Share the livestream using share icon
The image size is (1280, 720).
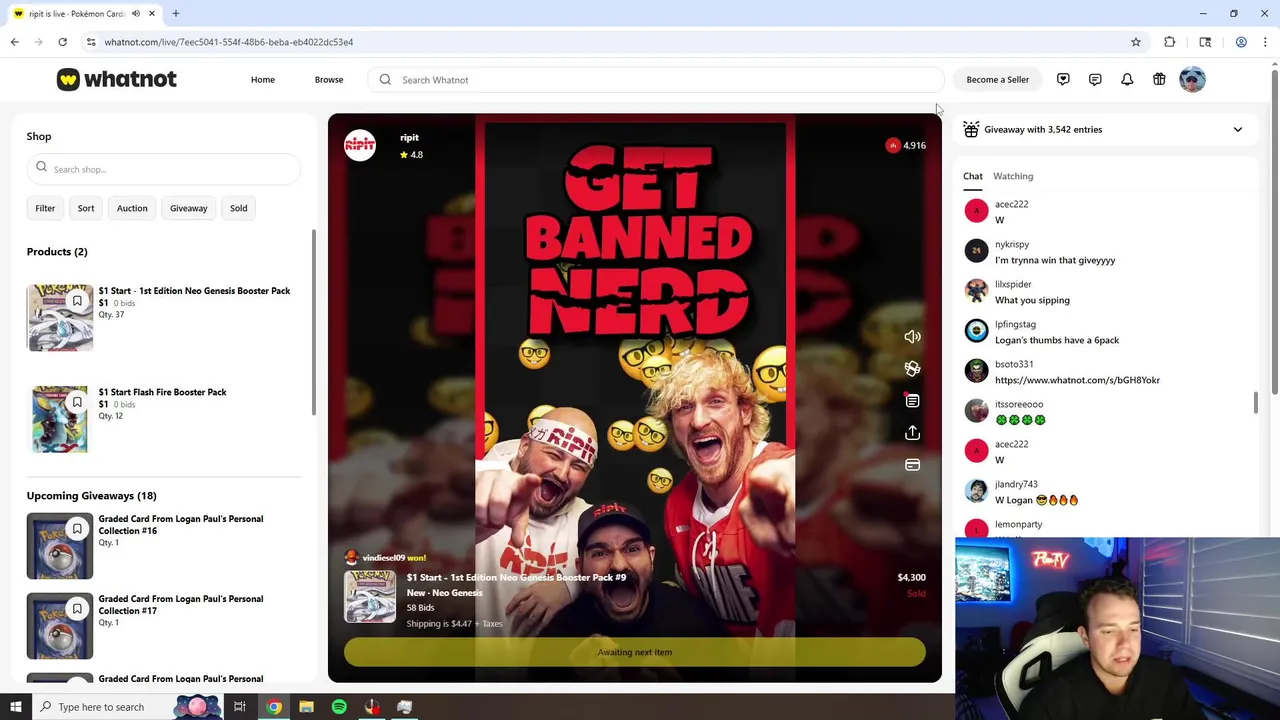(912, 433)
